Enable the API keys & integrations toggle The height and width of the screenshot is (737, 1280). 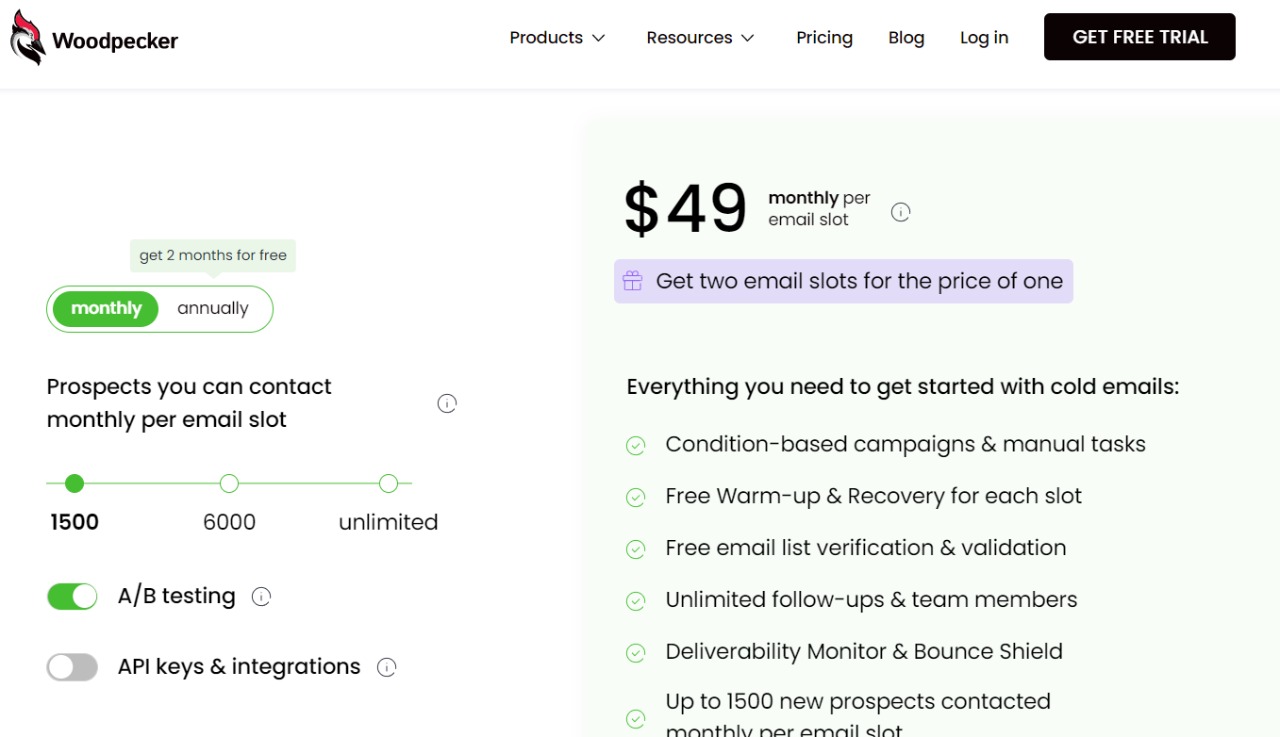point(72,667)
